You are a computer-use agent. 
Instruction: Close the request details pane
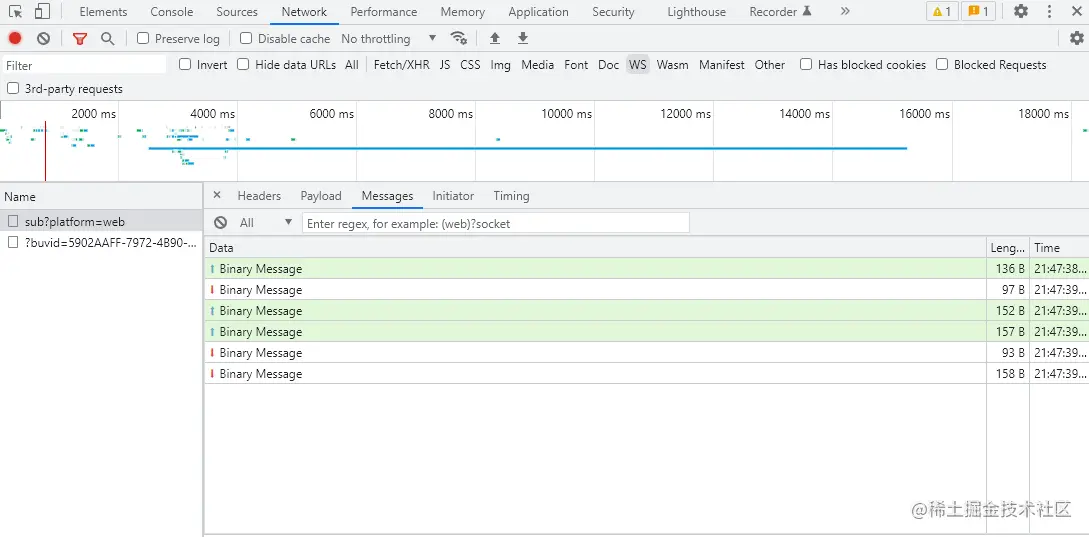217,196
